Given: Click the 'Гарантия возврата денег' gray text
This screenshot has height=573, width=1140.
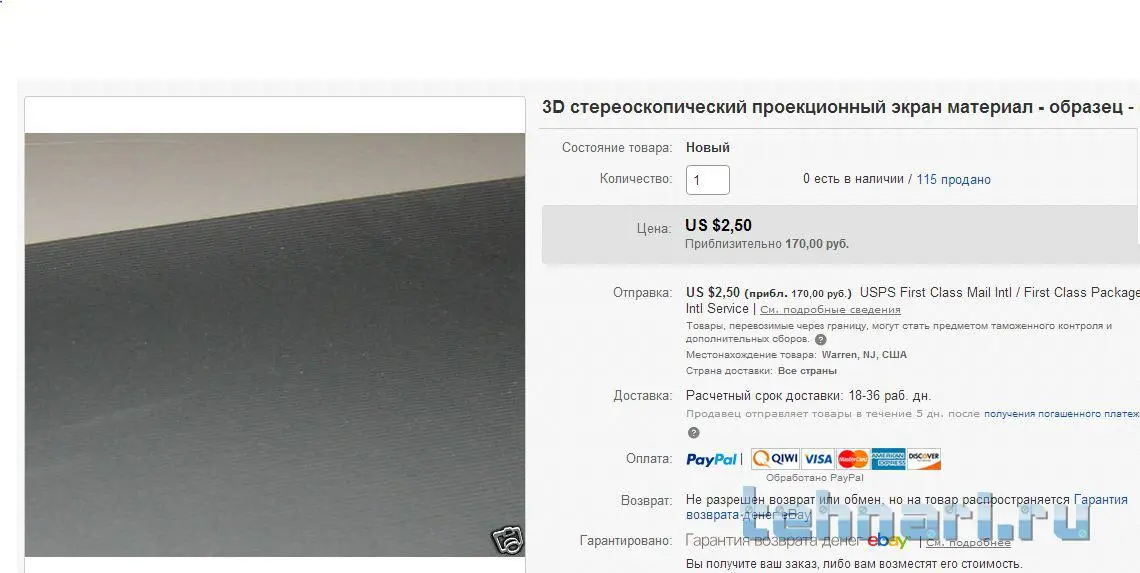Looking at the screenshot, I should pos(775,541).
